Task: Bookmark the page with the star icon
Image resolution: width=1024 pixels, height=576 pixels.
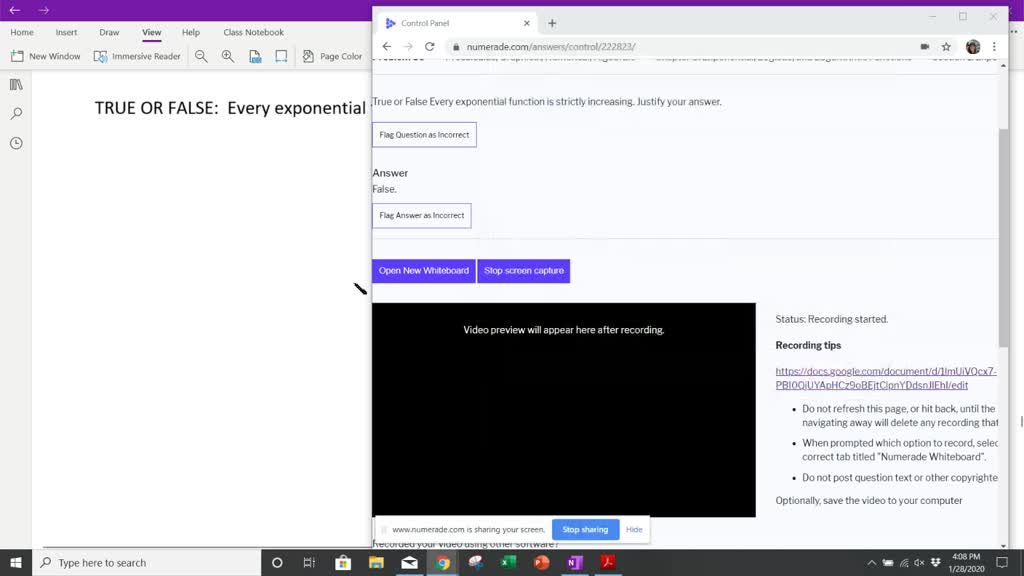Action: click(x=948, y=46)
